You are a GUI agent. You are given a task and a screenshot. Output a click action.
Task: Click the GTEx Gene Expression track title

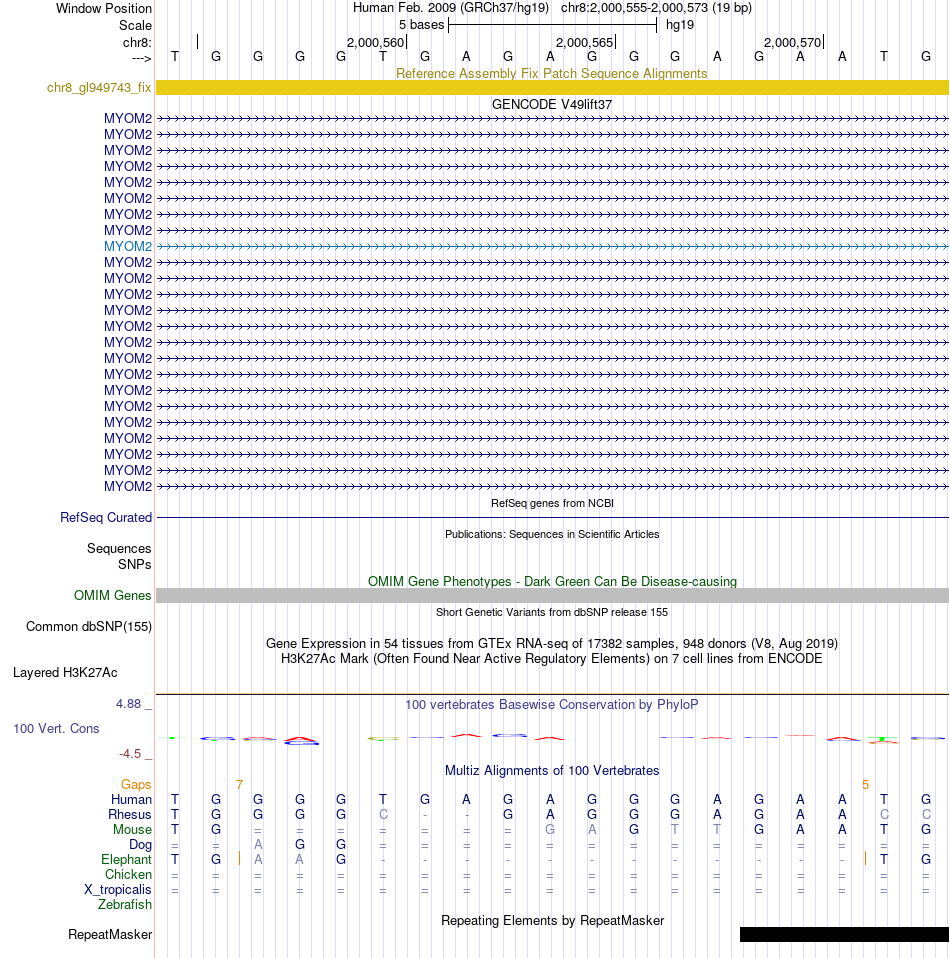click(x=552, y=643)
